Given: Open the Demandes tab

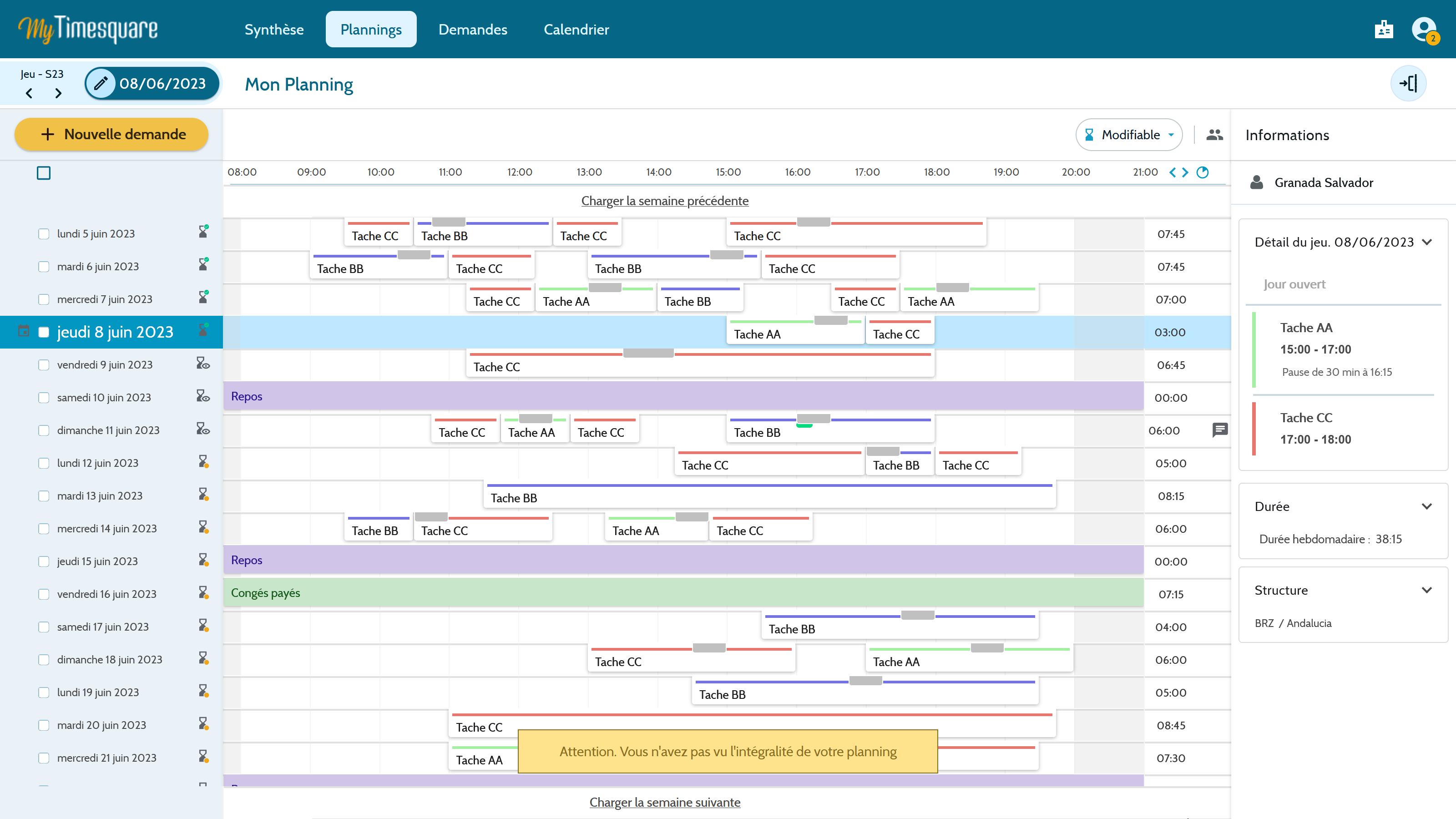Looking at the screenshot, I should tap(473, 30).
